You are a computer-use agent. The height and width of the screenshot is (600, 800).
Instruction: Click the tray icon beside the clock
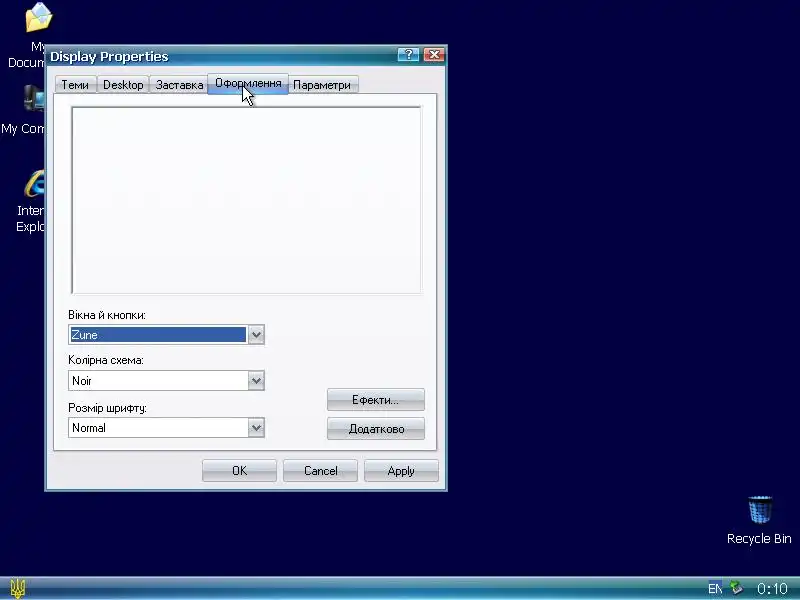[x=736, y=588]
